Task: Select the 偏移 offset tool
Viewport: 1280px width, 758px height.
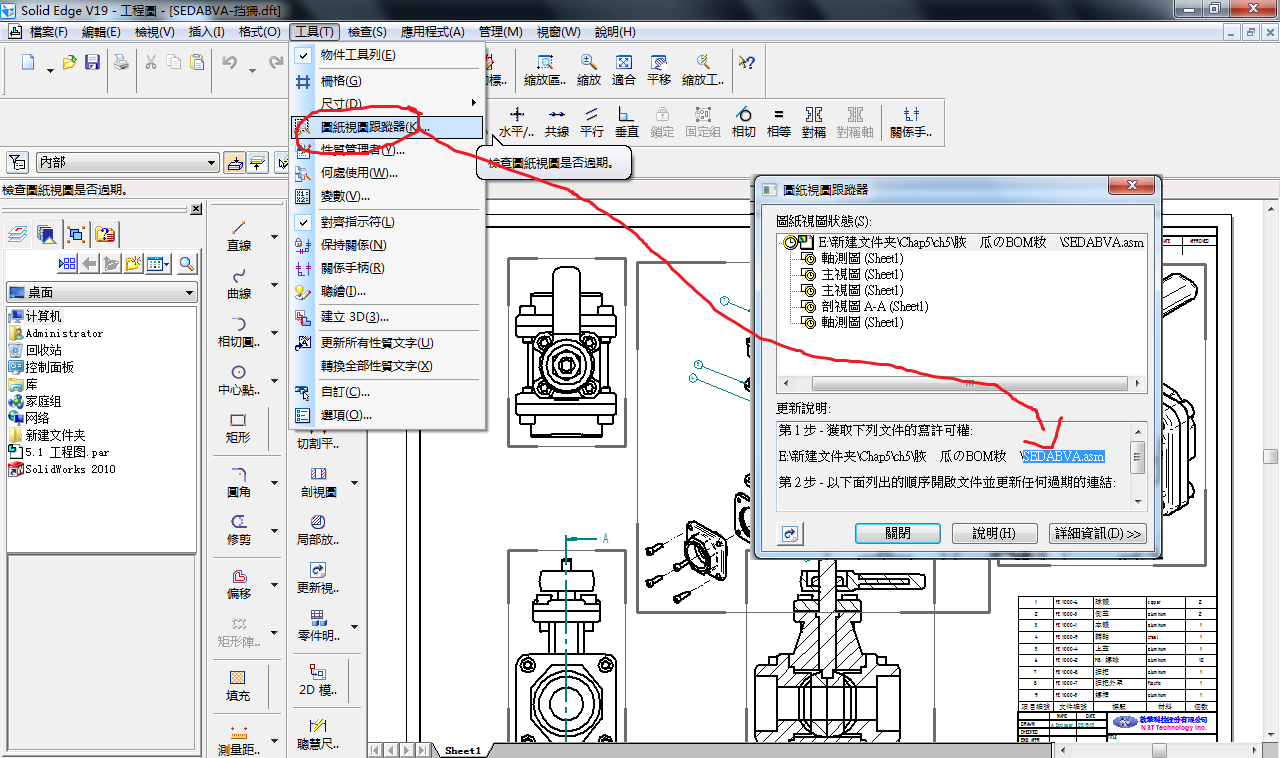Action: [239, 584]
